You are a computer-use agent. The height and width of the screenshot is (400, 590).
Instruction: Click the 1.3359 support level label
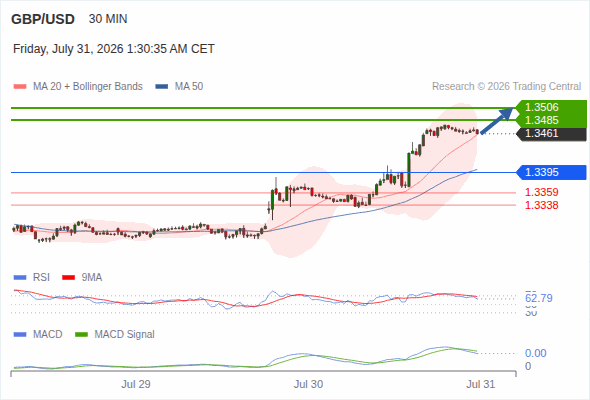(x=541, y=192)
